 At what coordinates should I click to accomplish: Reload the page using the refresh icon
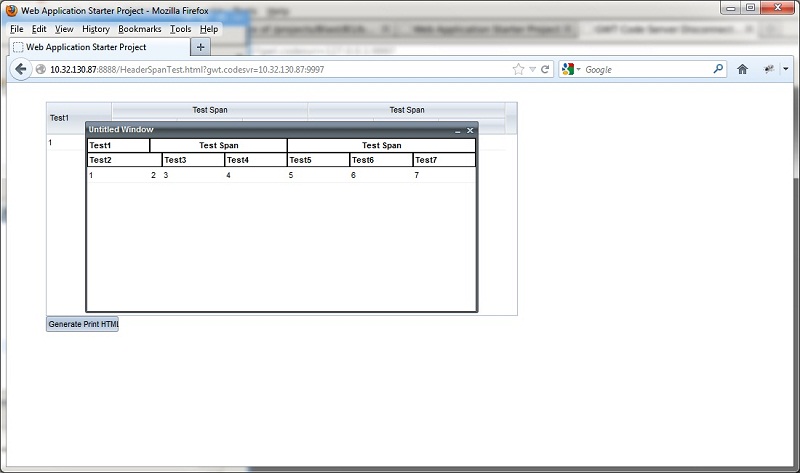coord(545,70)
